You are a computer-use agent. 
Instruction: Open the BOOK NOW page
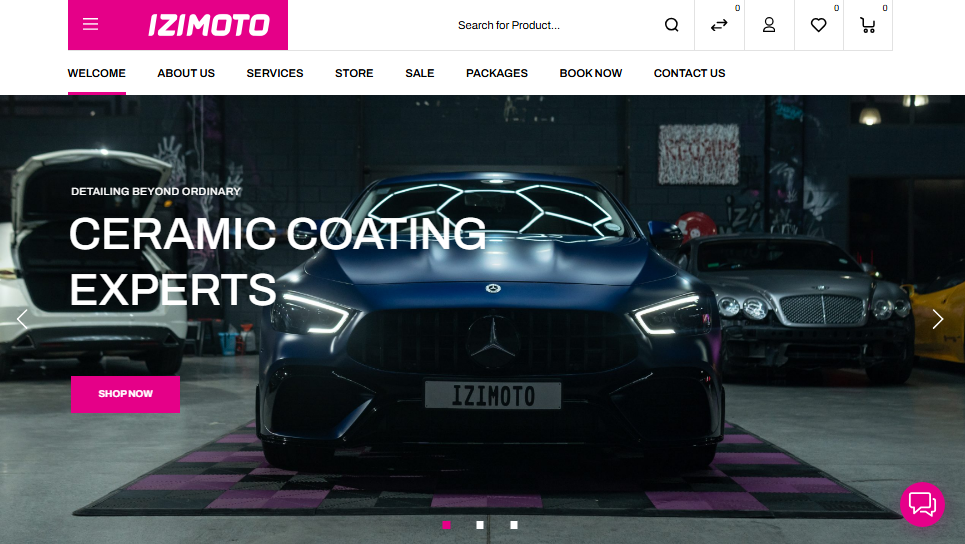pos(591,73)
